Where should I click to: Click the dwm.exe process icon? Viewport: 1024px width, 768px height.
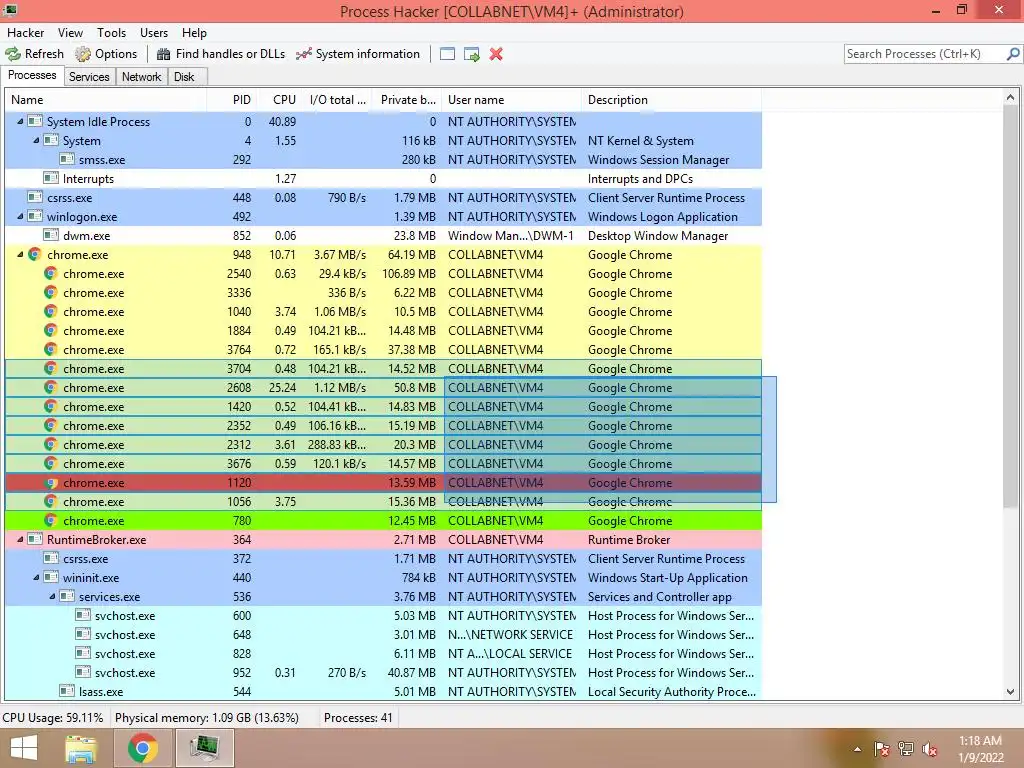50,235
